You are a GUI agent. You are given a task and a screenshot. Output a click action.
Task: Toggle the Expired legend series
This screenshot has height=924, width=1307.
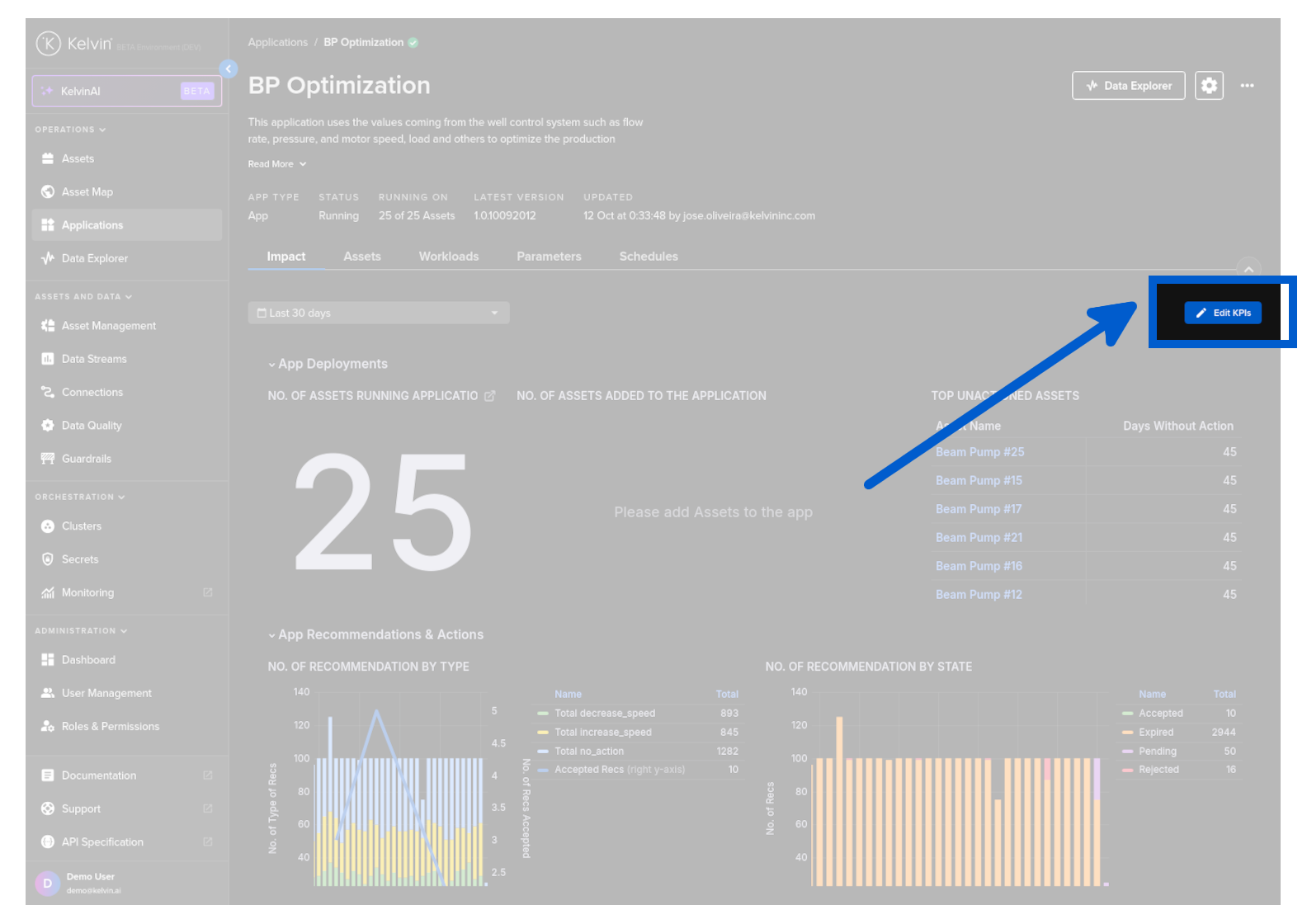(x=1155, y=733)
